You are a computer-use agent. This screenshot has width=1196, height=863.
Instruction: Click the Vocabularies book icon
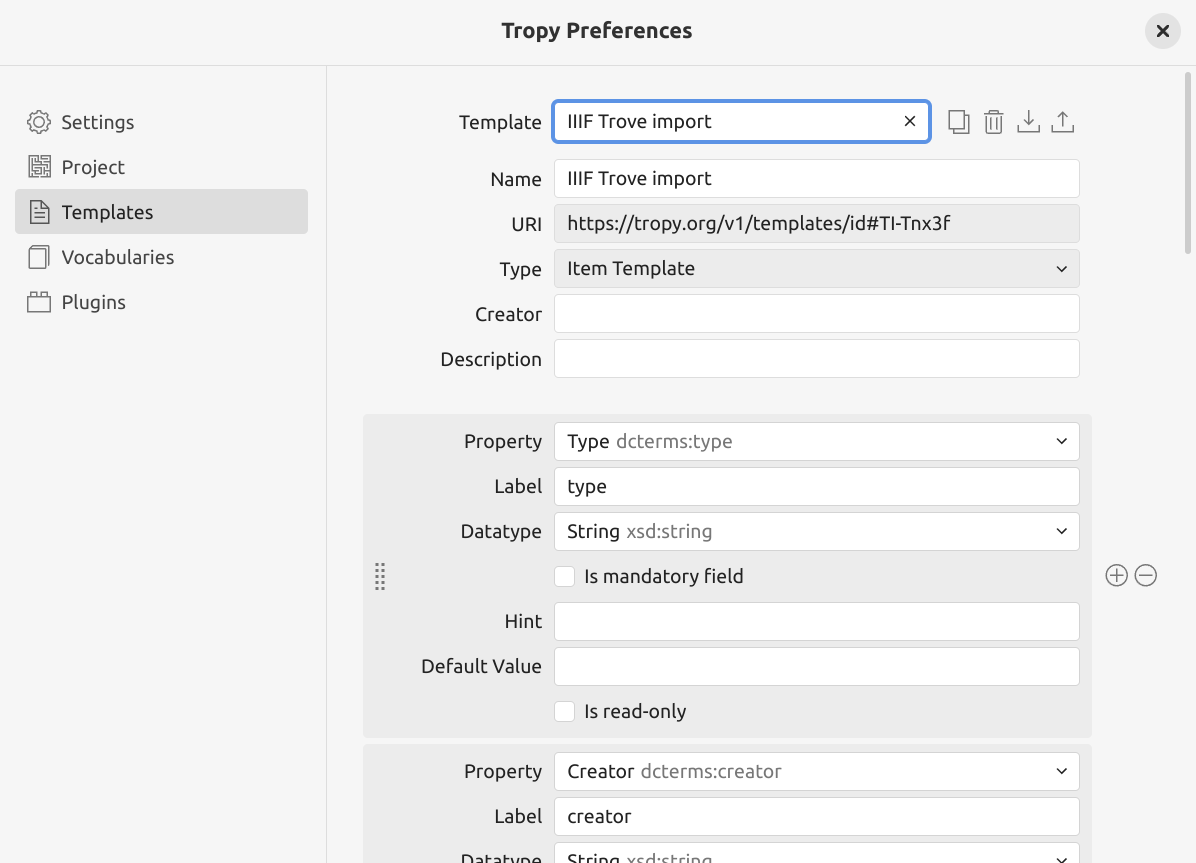click(39, 257)
